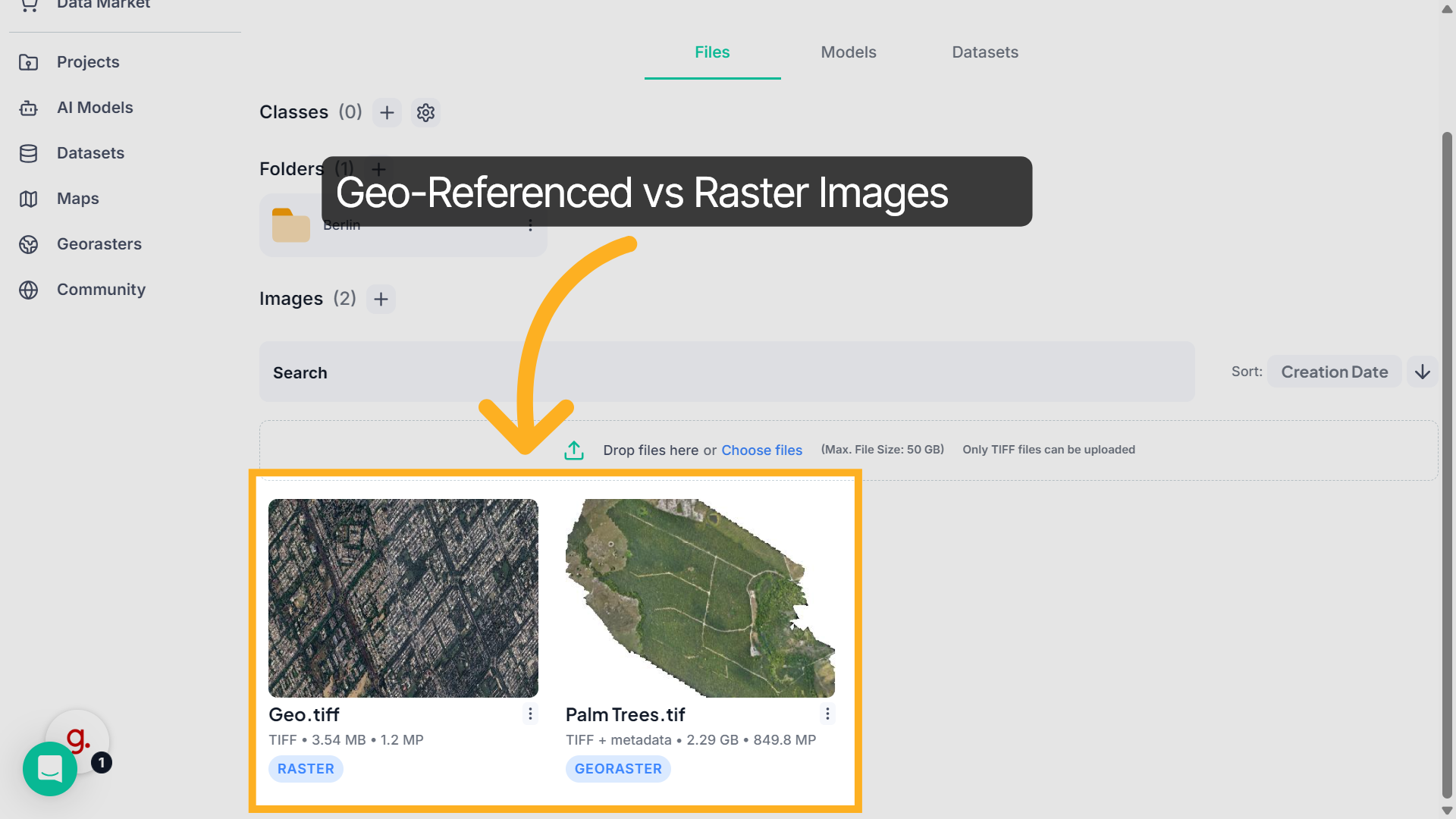1456x819 pixels.
Task: Click Palm Trees.tif metadata line
Action: click(691, 740)
